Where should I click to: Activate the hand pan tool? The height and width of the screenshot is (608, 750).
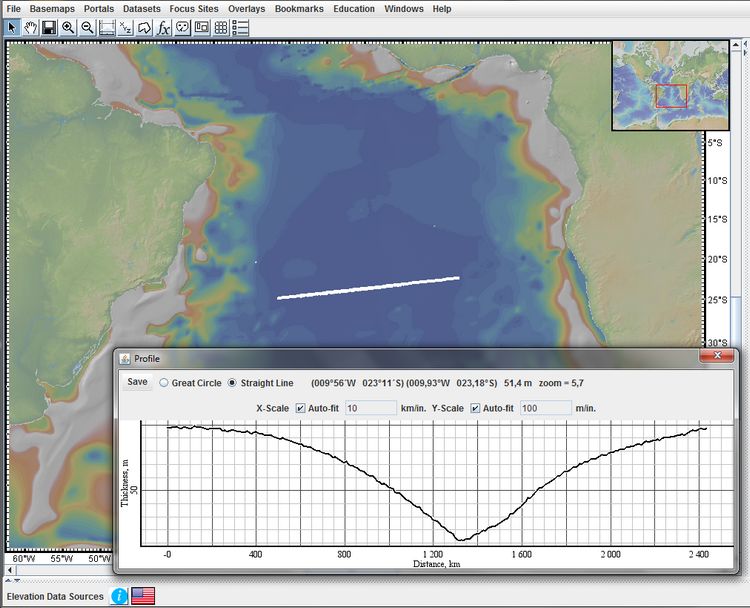[x=31, y=28]
